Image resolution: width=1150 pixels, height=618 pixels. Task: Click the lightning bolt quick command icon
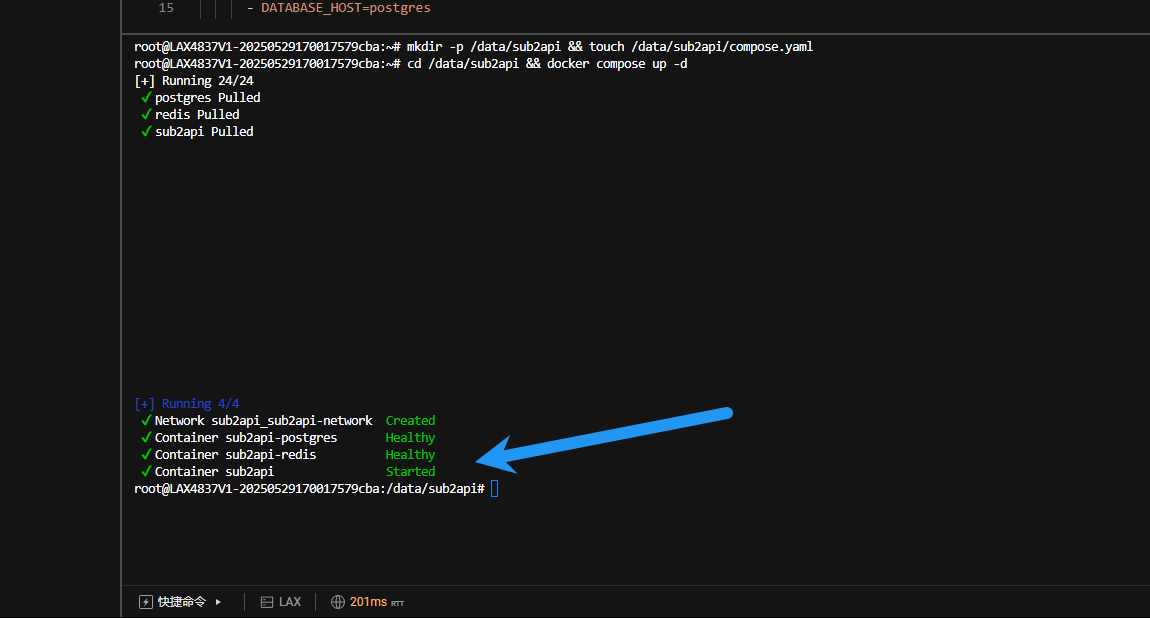(x=146, y=602)
